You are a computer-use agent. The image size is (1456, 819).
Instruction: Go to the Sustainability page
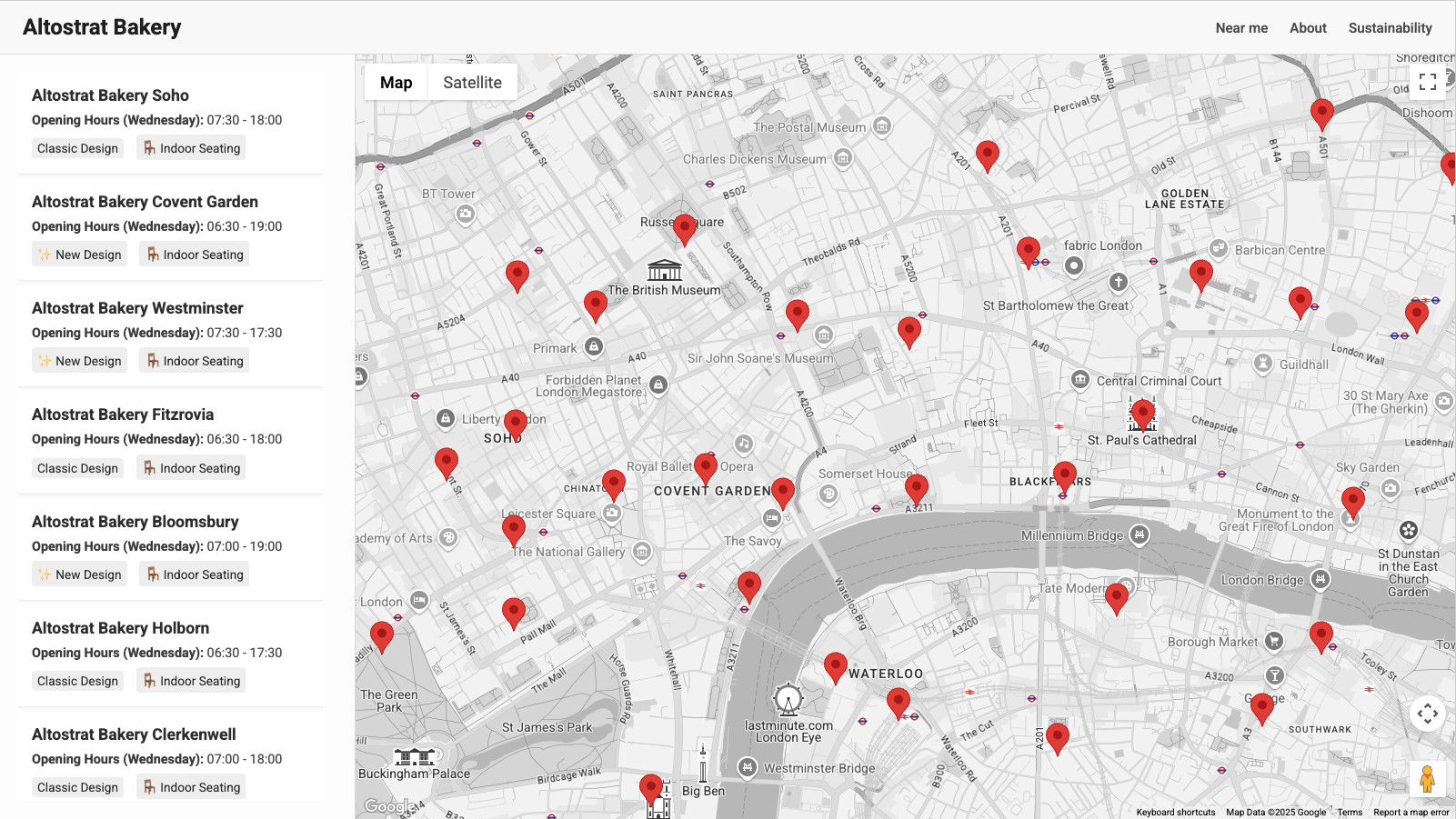(1389, 28)
